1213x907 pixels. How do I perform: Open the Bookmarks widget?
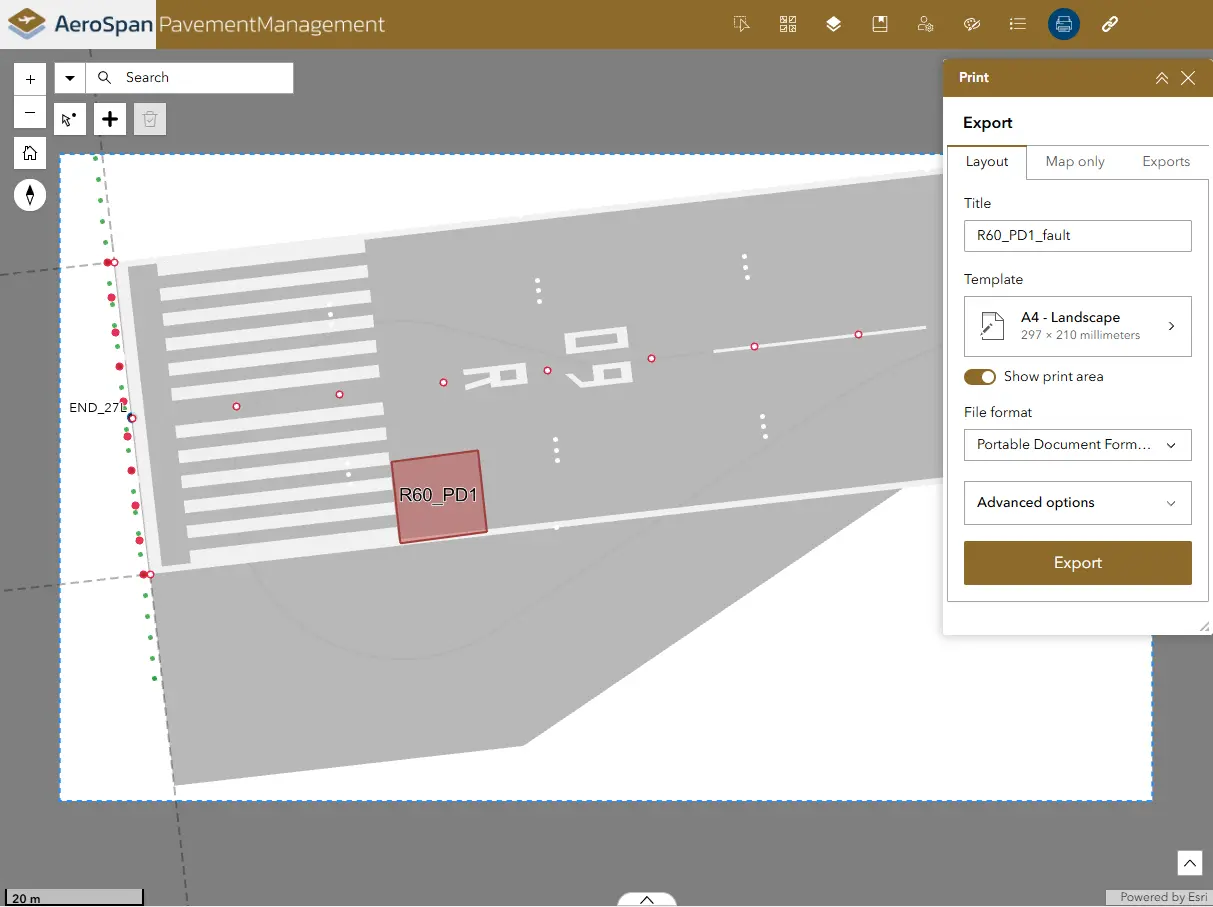point(880,24)
